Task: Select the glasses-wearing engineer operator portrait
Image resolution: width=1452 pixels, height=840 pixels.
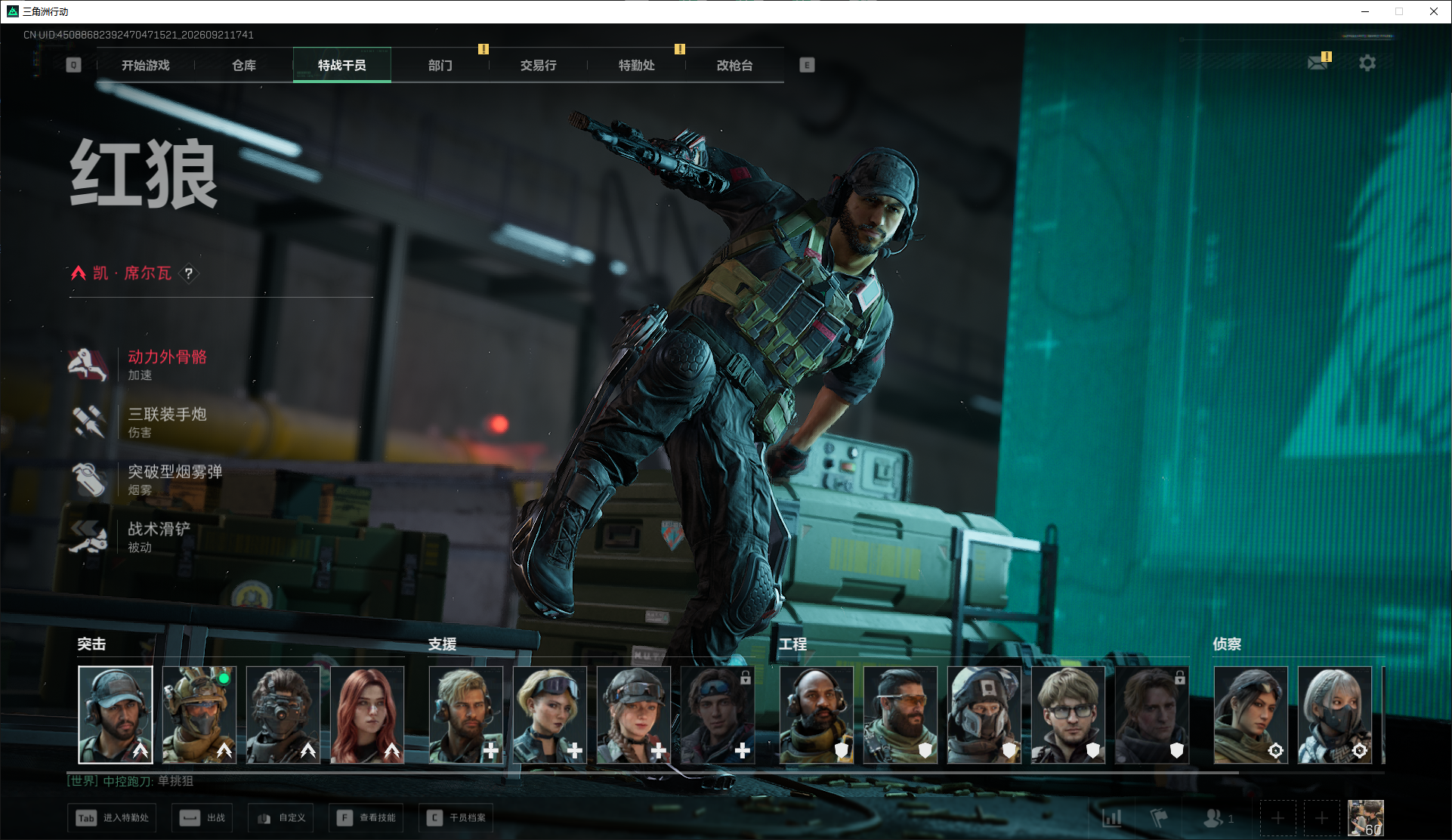Action: [1068, 715]
